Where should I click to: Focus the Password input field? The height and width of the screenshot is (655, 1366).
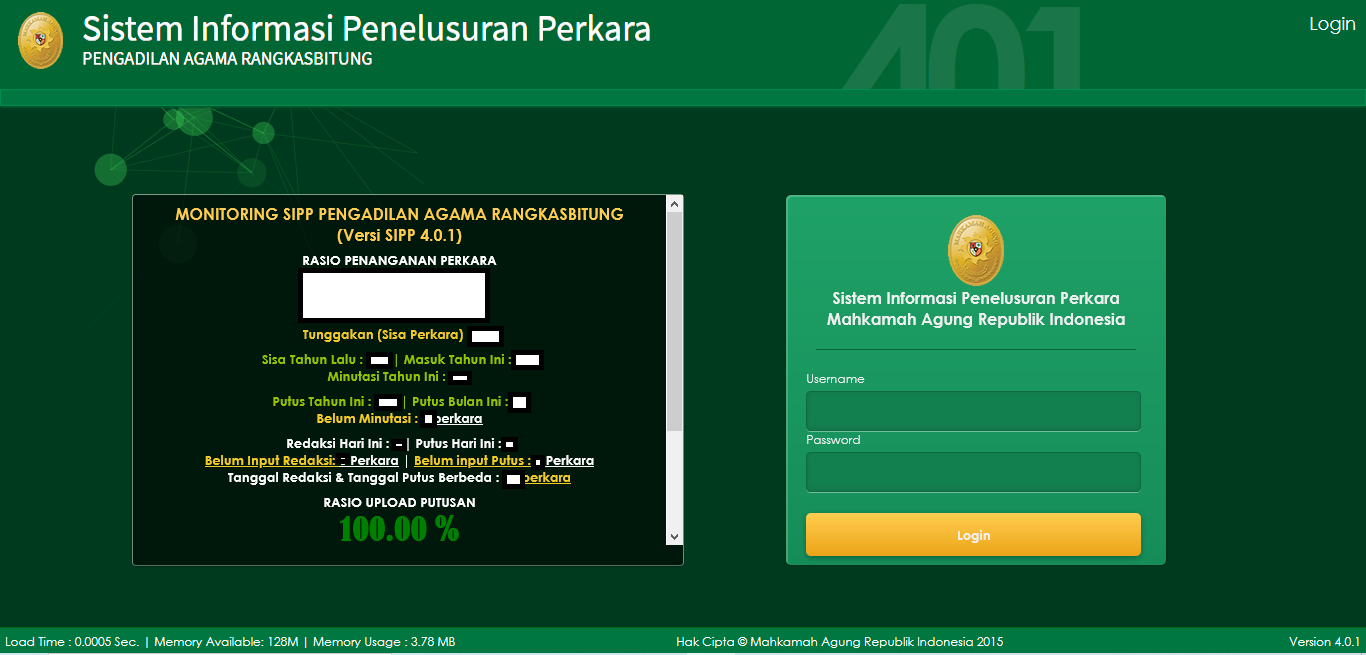tap(973, 472)
